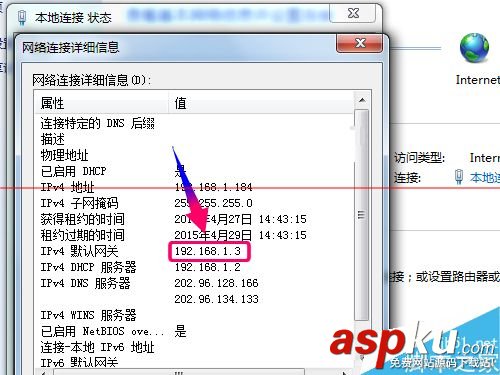Select the IPv4 DNS 服务器 property

point(85,283)
